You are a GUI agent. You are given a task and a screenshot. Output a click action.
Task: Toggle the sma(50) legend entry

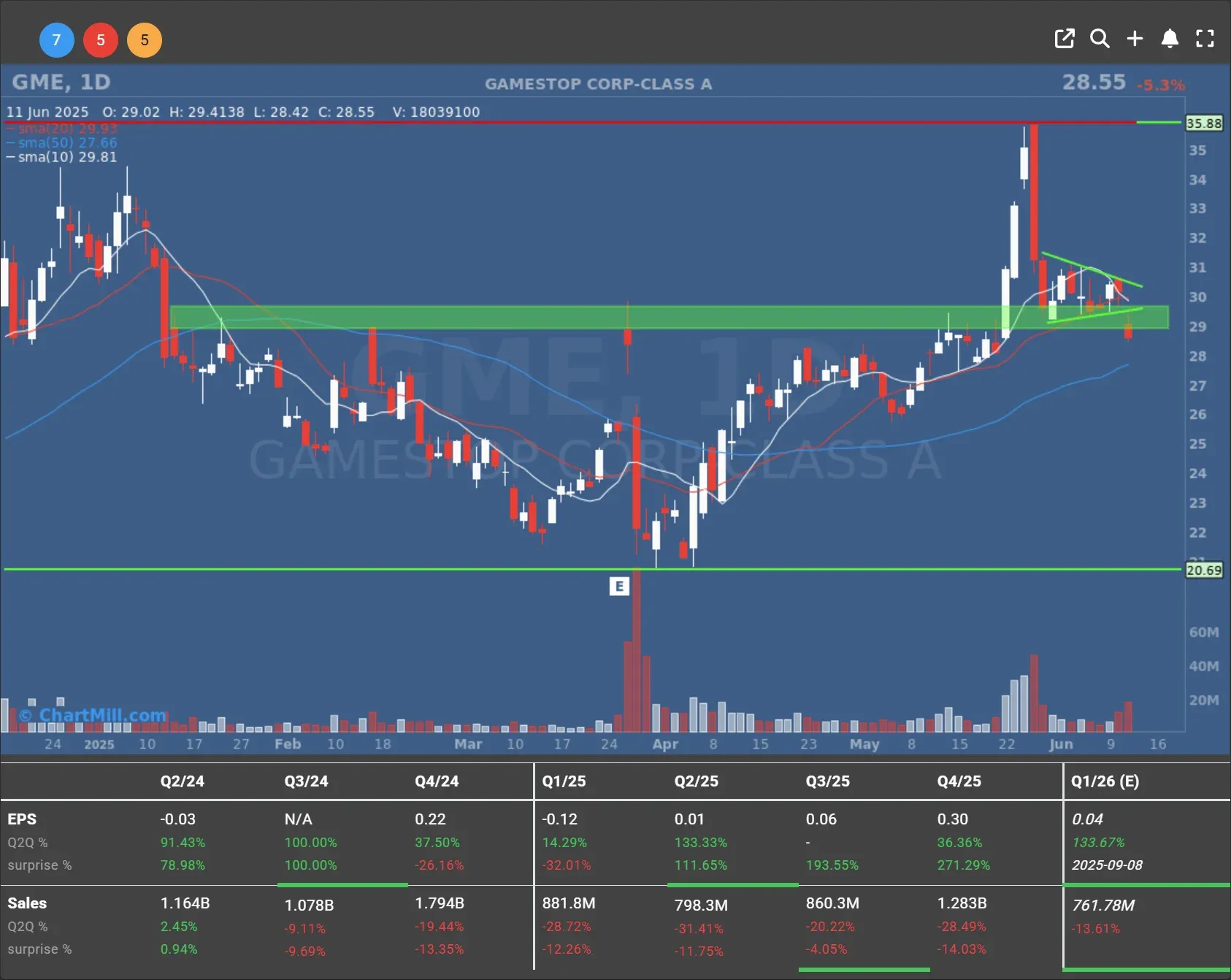coord(67,142)
